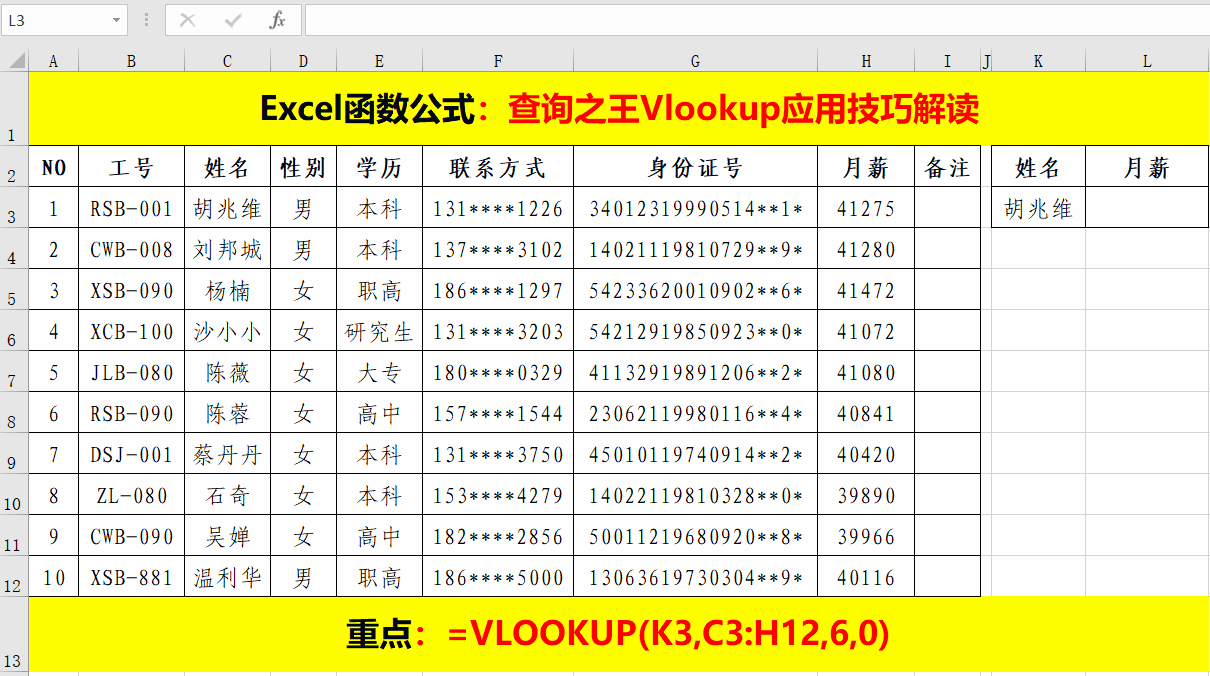The image size is (1210, 676).
Task: Click salary cell 41472
Action: pyautogui.click(x=866, y=290)
